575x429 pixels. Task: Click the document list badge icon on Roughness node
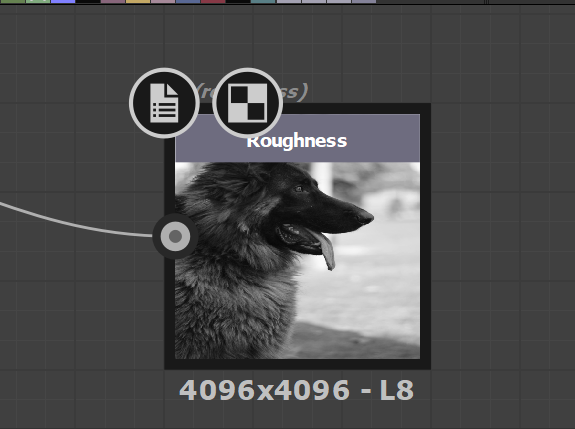pyautogui.click(x=164, y=103)
